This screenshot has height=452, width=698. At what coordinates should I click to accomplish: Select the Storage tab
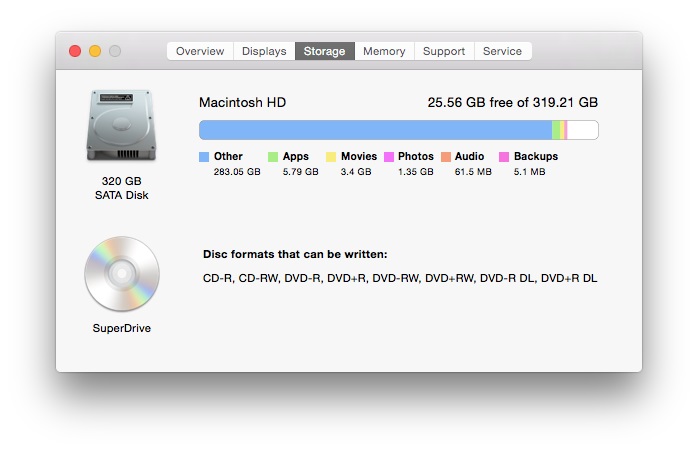click(x=325, y=51)
